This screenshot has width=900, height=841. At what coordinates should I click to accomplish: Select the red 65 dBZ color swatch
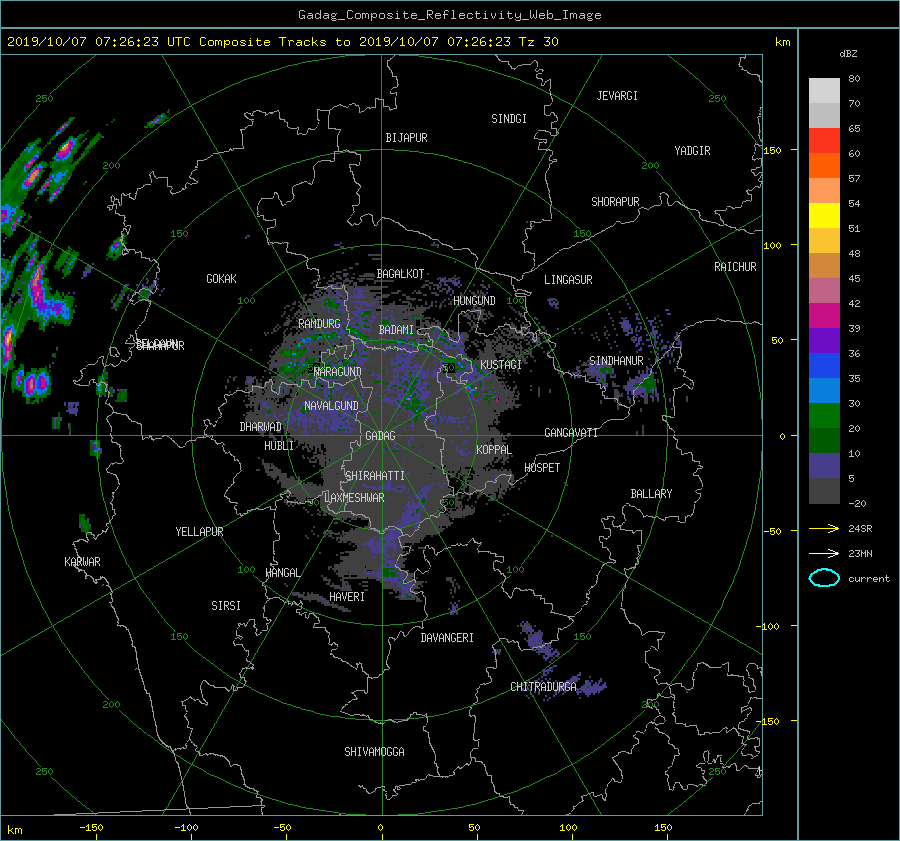pyautogui.click(x=824, y=140)
